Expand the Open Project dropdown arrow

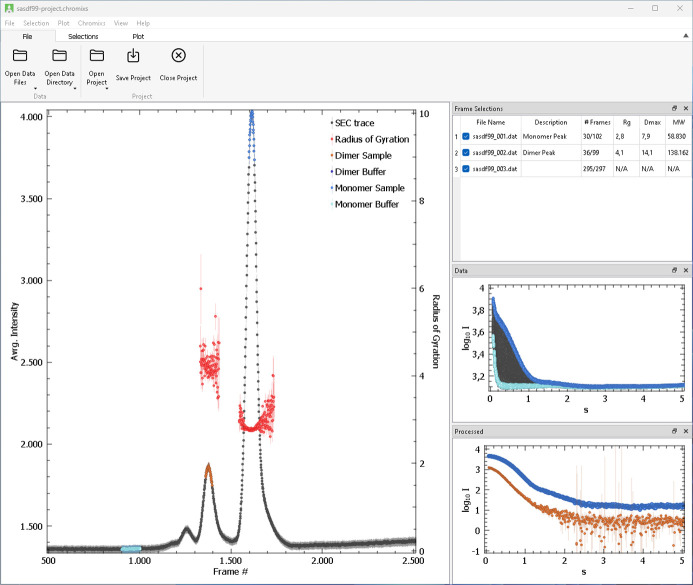(105, 88)
